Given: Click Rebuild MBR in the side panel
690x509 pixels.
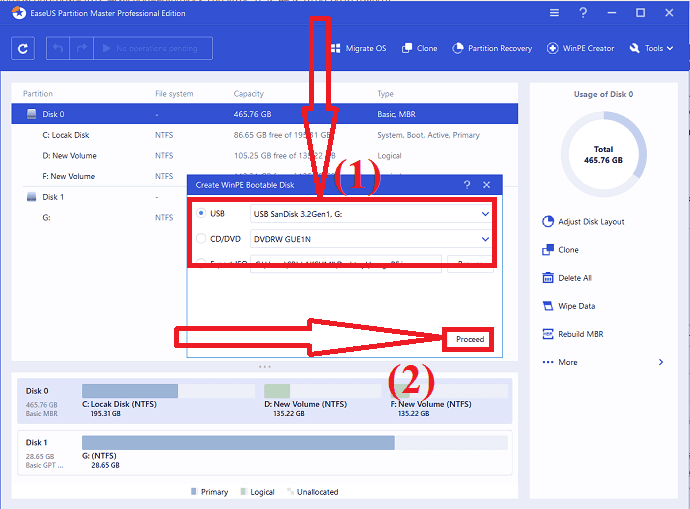Looking at the screenshot, I should click(580, 334).
